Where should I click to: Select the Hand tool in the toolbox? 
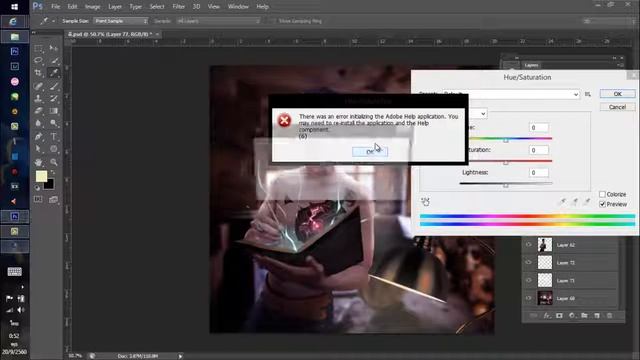[x=38, y=162]
